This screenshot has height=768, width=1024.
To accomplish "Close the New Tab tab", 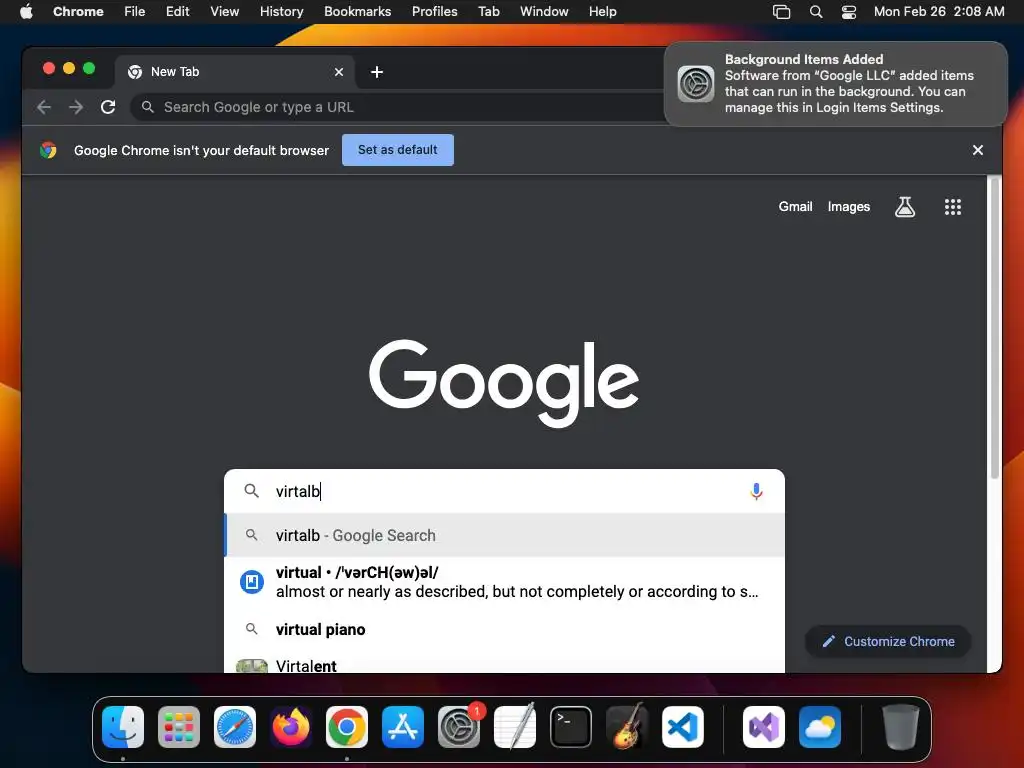I will pyautogui.click(x=339, y=72).
